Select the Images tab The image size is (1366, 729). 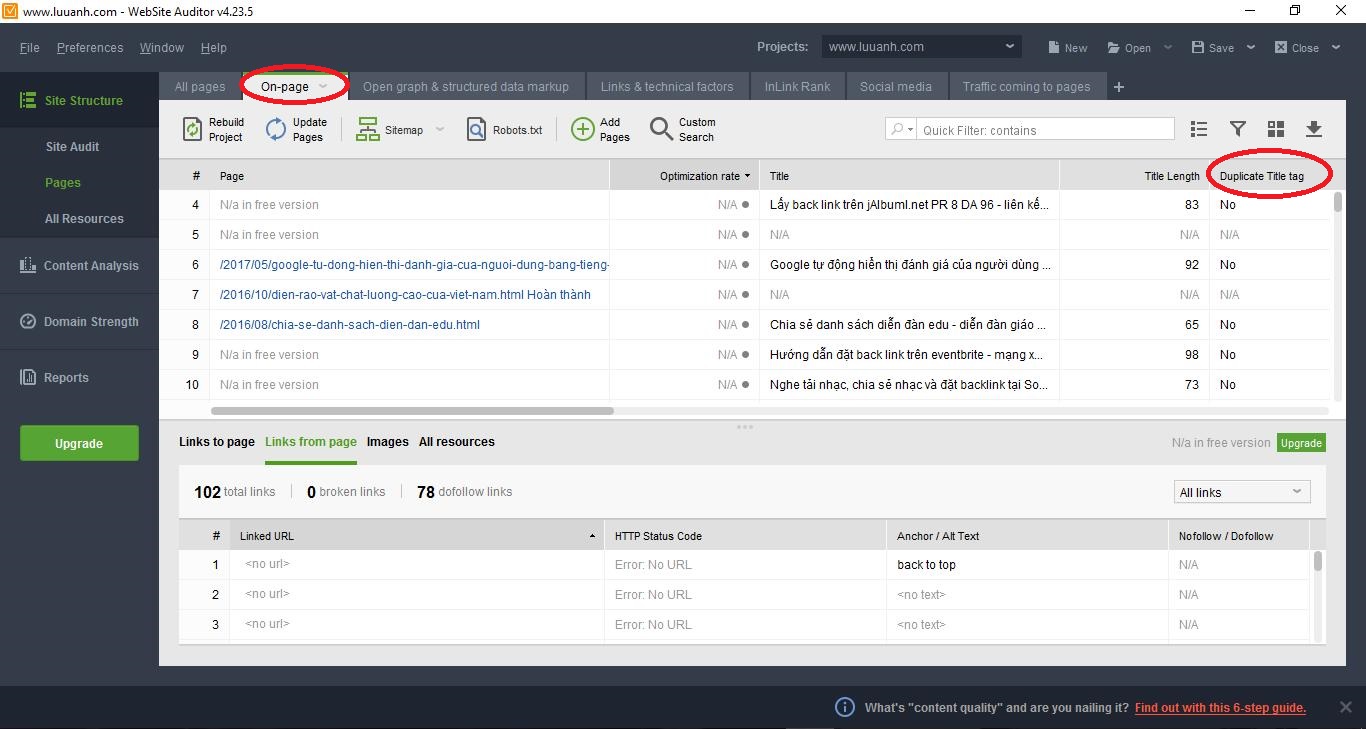point(388,442)
